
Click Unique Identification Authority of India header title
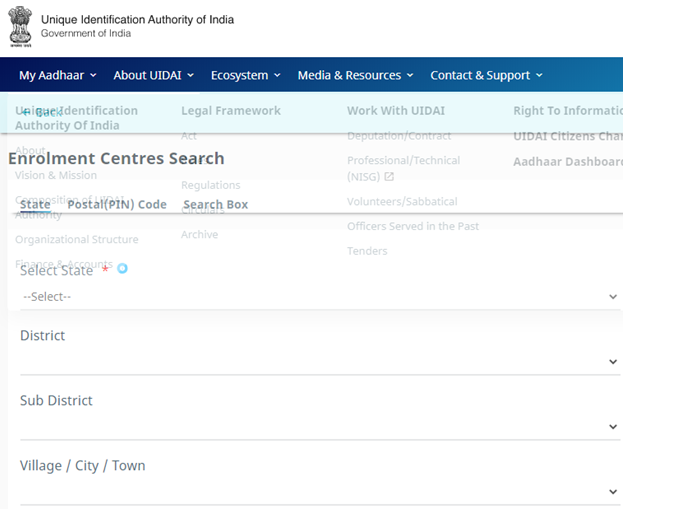pyautogui.click(x=137, y=19)
